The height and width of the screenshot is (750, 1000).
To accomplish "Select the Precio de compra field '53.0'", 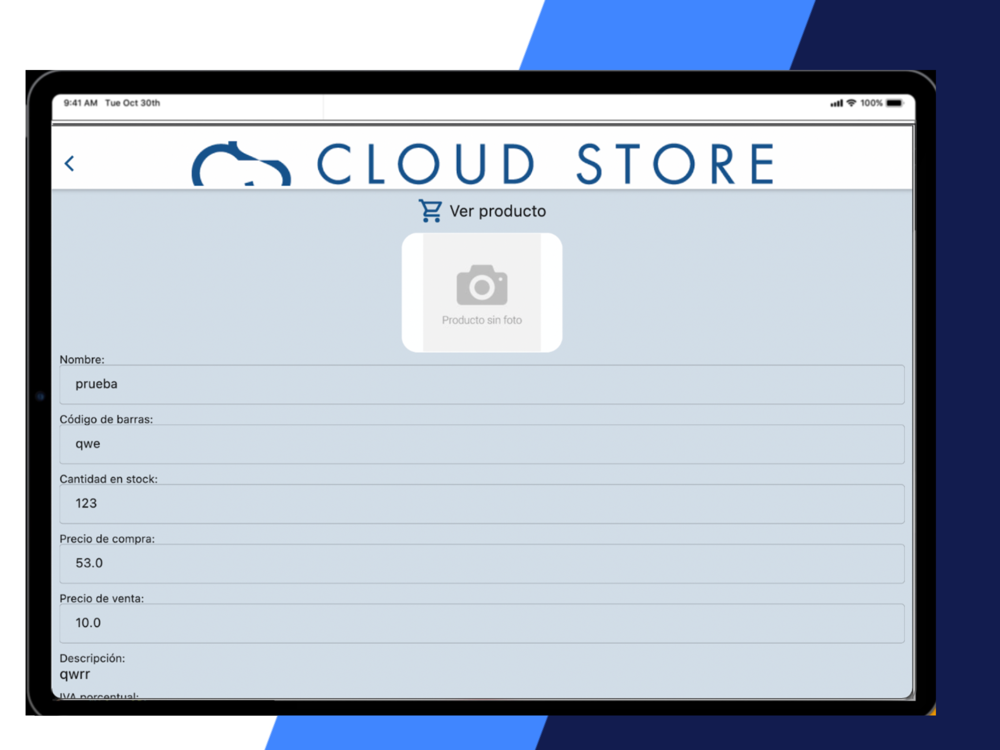I will click(x=482, y=564).
